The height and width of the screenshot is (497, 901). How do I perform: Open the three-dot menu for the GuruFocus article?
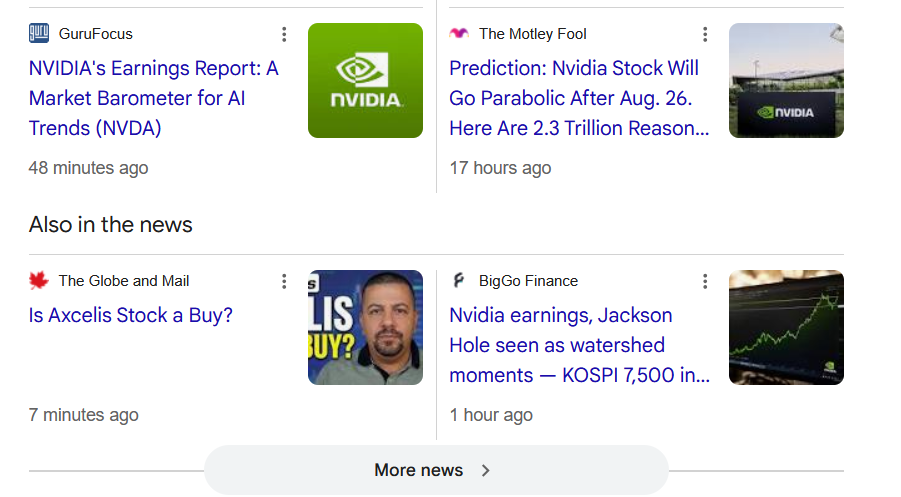tap(284, 34)
